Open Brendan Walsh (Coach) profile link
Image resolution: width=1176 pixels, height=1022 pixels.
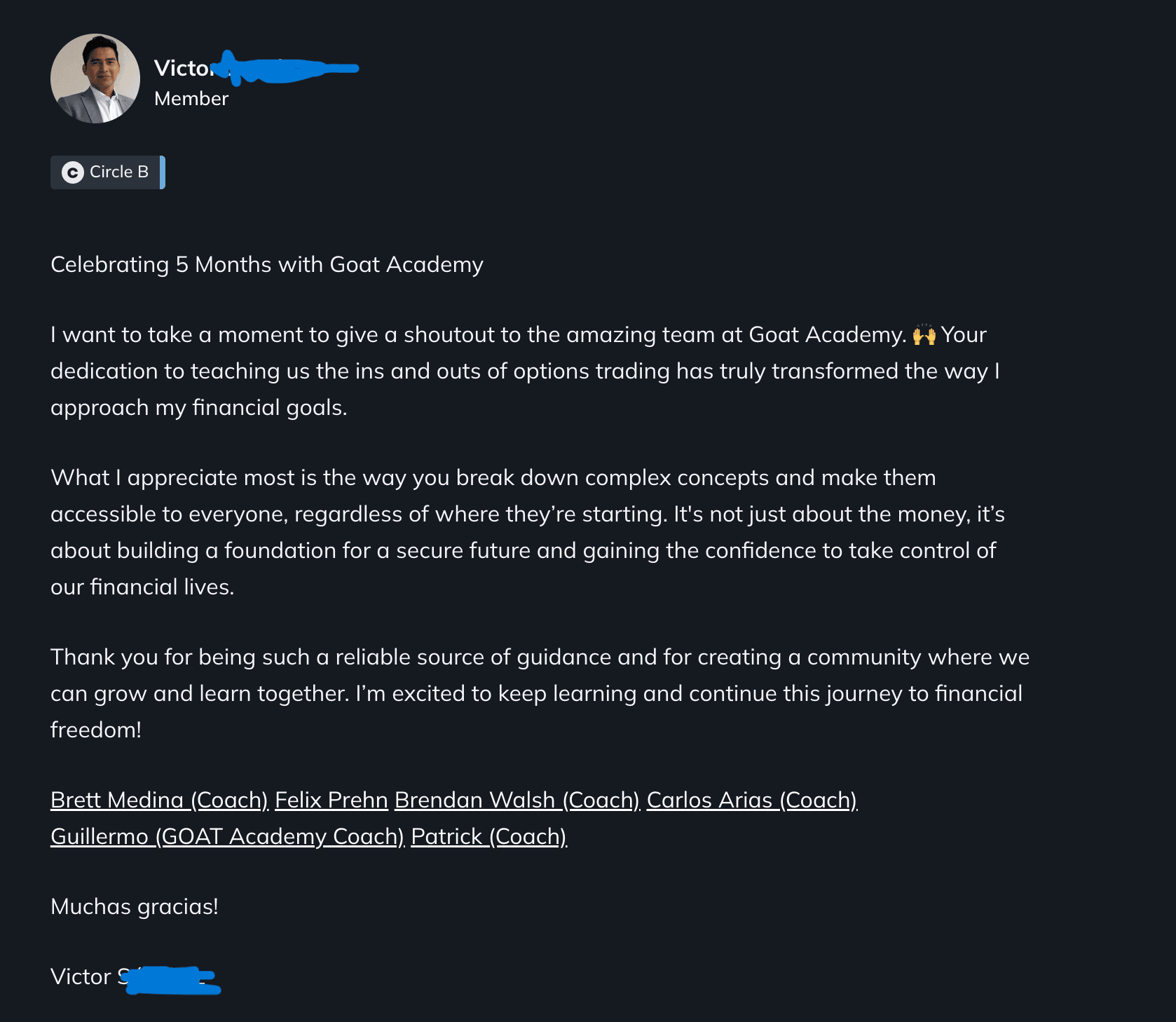517,800
